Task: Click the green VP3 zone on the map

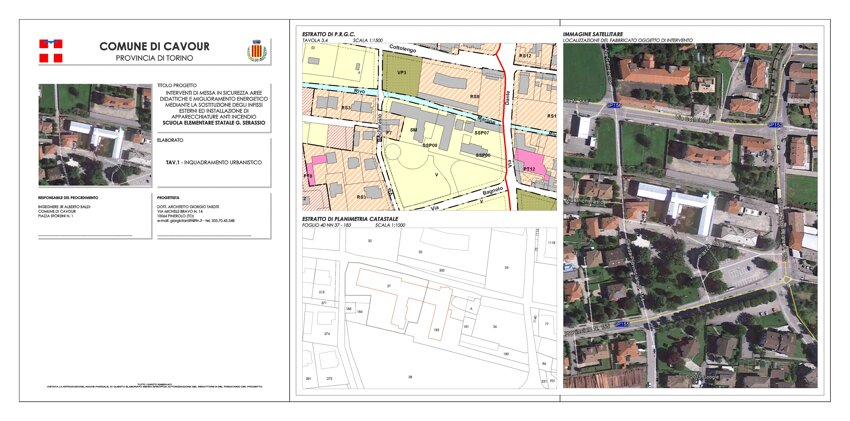Action: [x=402, y=72]
